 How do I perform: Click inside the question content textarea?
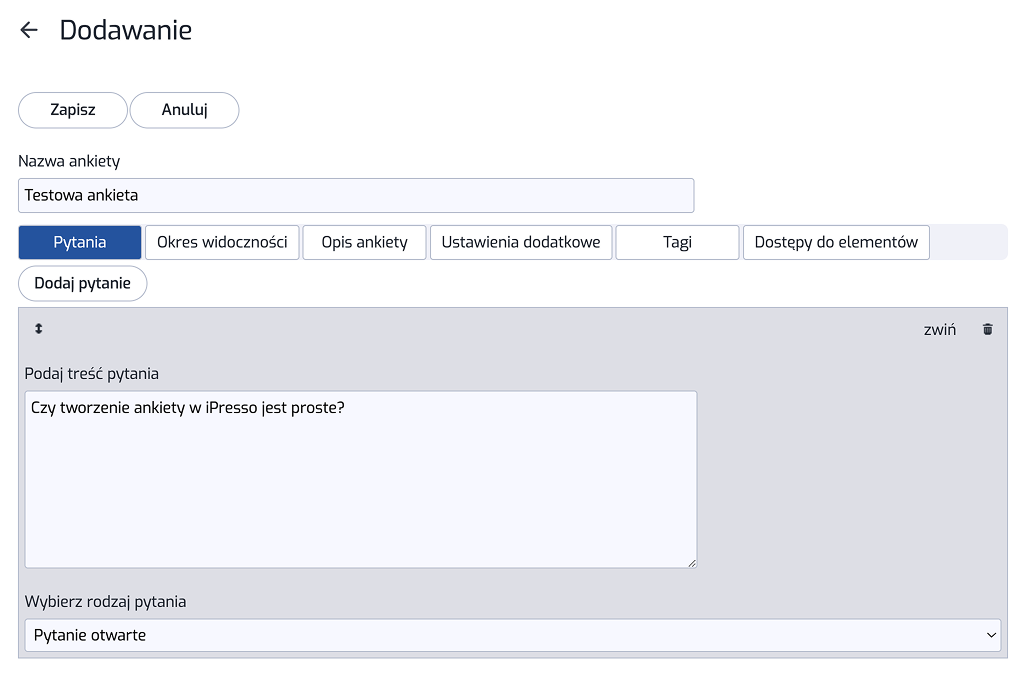coord(361,479)
